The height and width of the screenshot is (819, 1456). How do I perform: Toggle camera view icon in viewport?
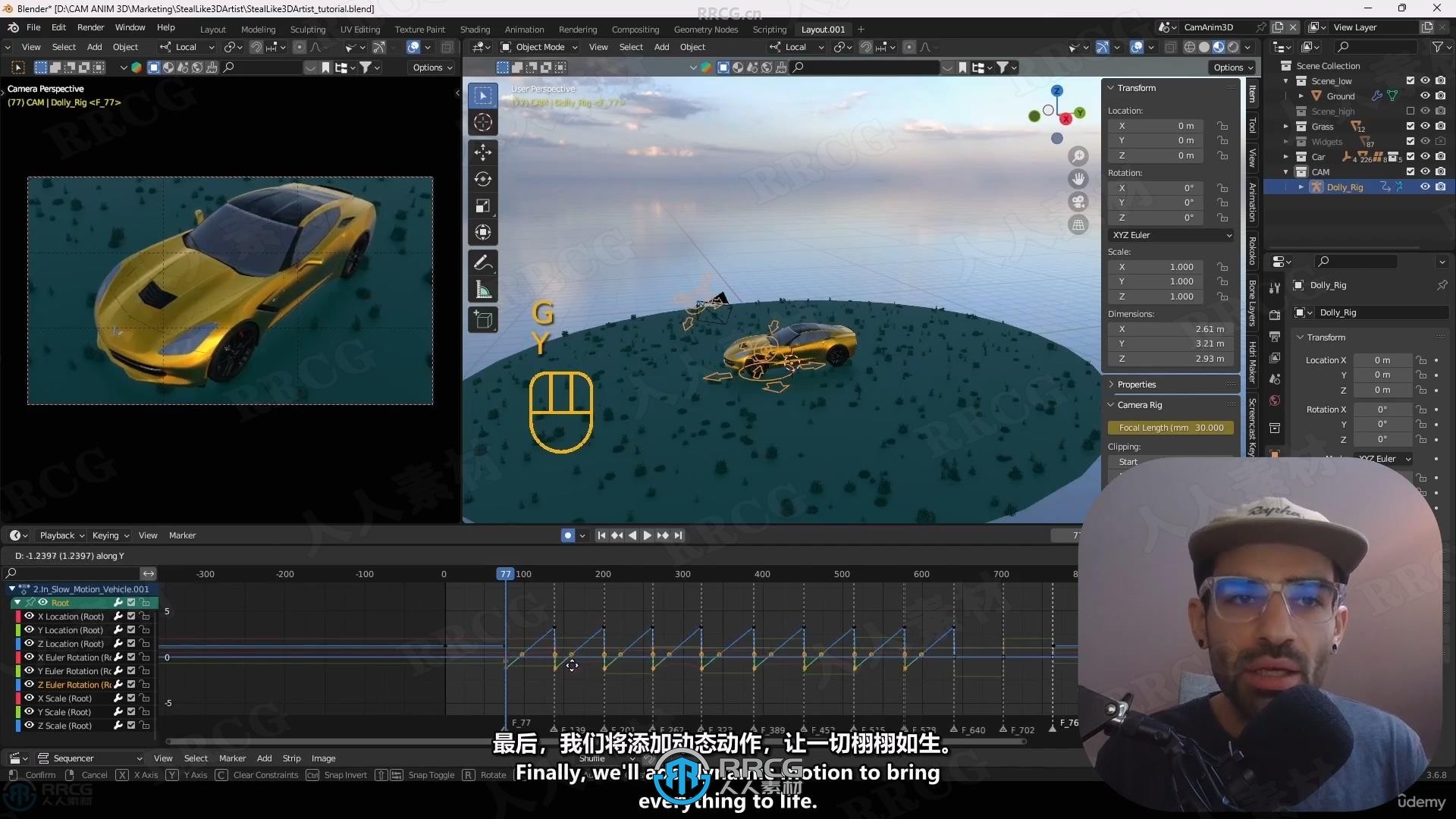(x=1078, y=202)
